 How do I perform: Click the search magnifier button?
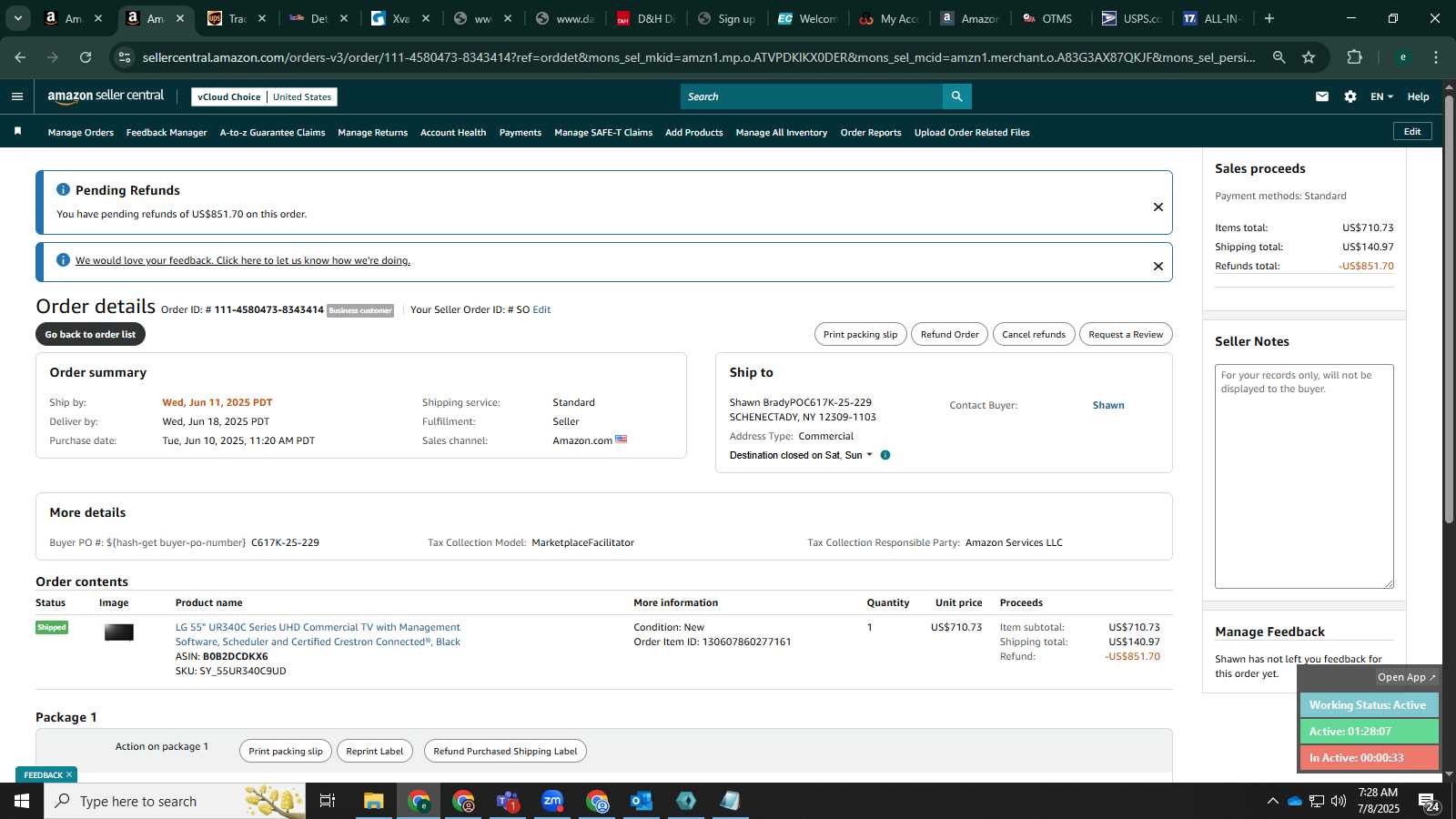956,96
